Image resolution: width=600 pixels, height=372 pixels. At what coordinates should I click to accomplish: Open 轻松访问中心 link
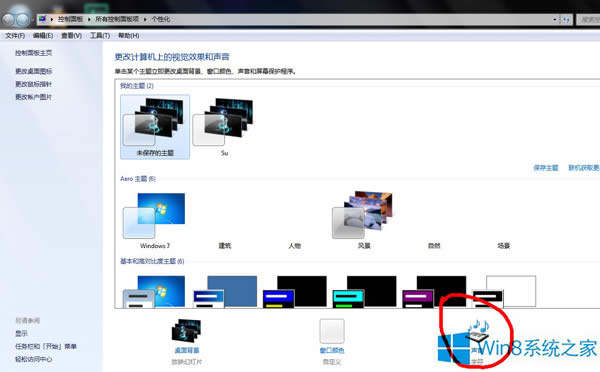tap(34, 359)
